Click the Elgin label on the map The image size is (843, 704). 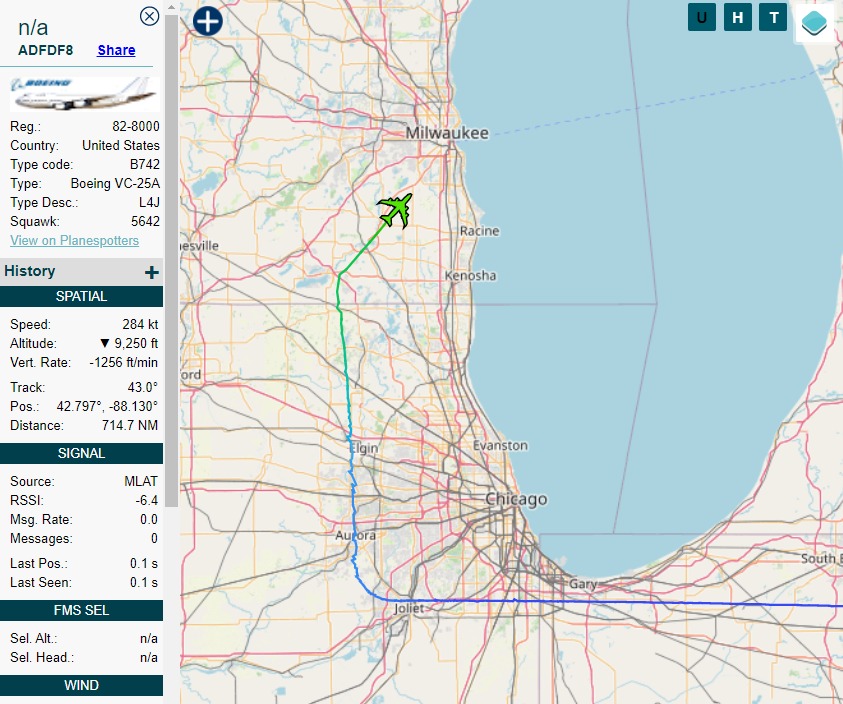point(364,448)
